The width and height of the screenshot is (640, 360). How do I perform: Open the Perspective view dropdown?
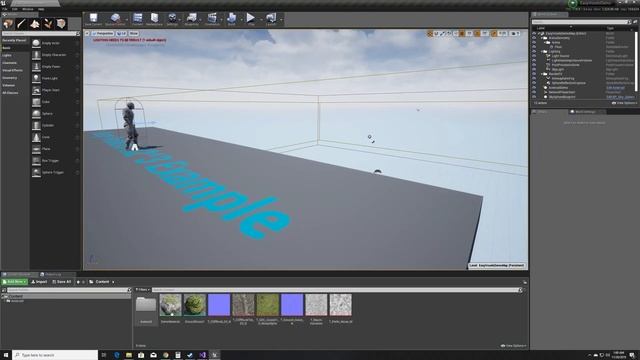[x=102, y=33]
